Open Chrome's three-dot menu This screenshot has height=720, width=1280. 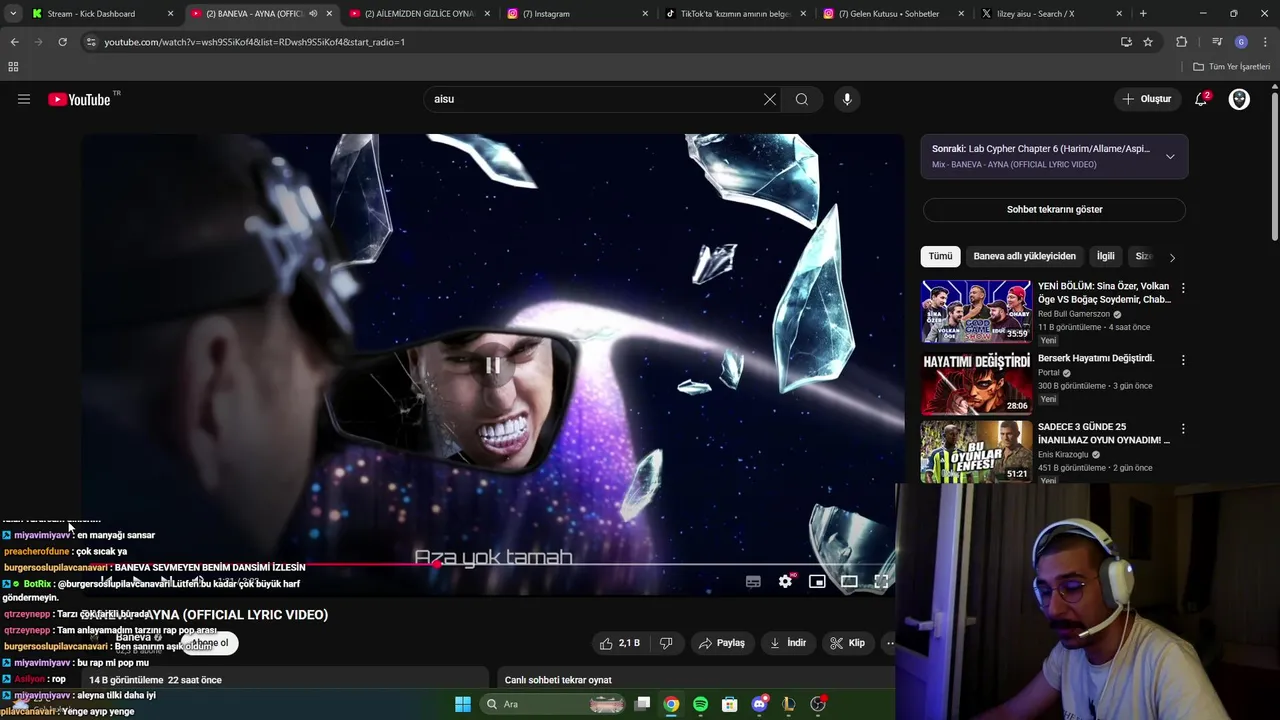click(1265, 42)
